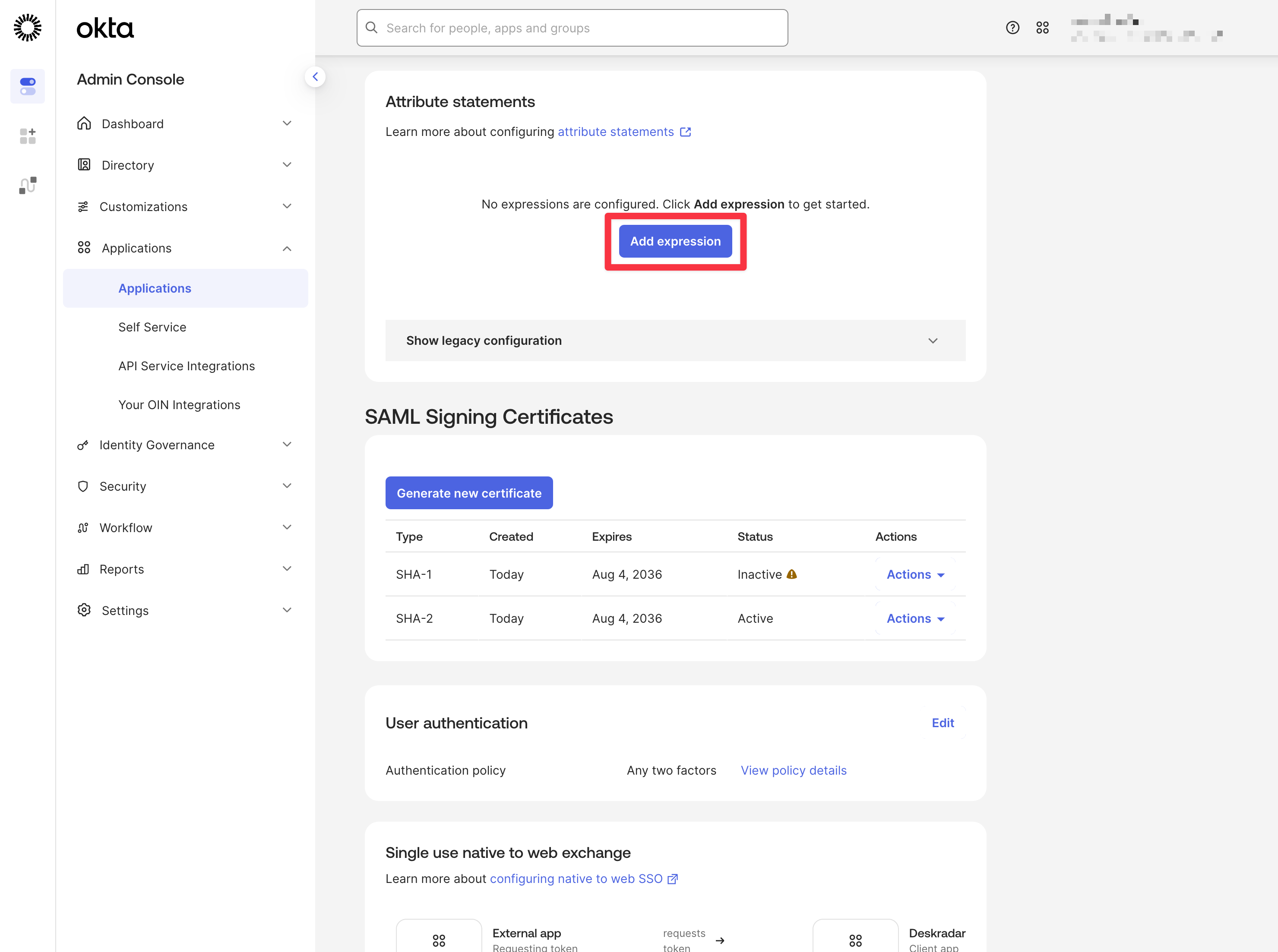This screenshot has width=1278, height=952.
Task: Click the Directory address book icon
Action: click(84, 165)
